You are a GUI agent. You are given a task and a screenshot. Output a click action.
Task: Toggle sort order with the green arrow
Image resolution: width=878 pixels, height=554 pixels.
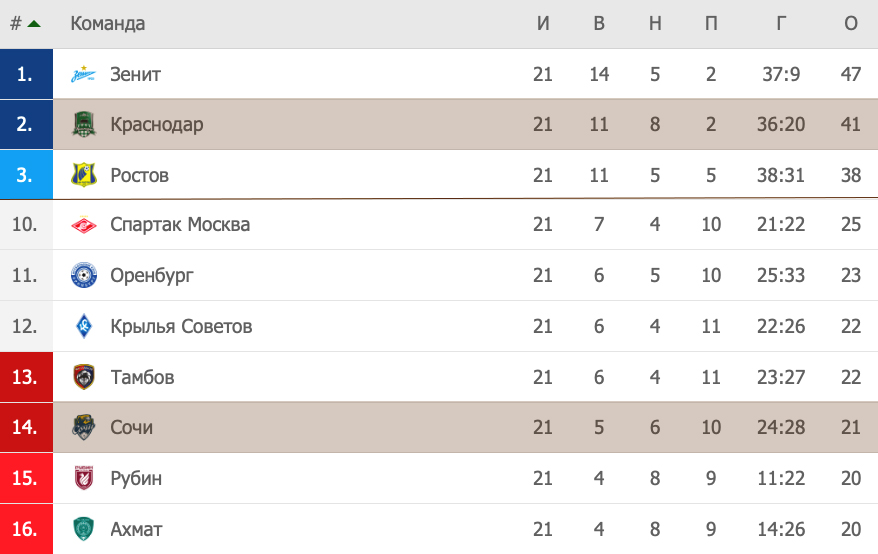[x=34, y=24]
